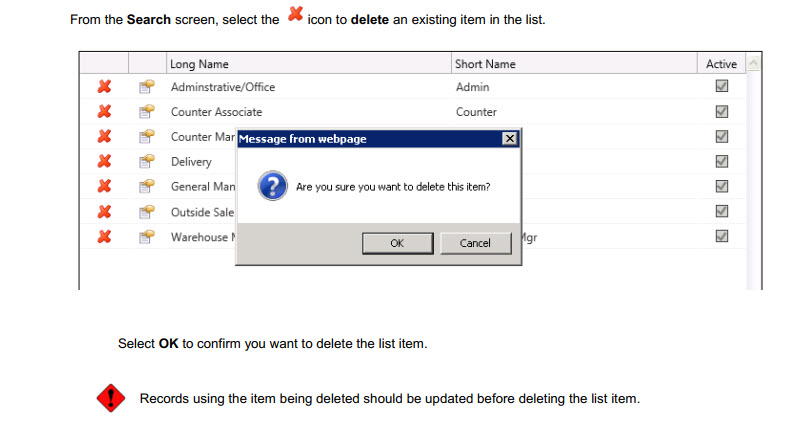Screen dimensions: 793x429
Task: Uncheck Active checkbox for Counter Associate
Action: (x=721, y=112)
